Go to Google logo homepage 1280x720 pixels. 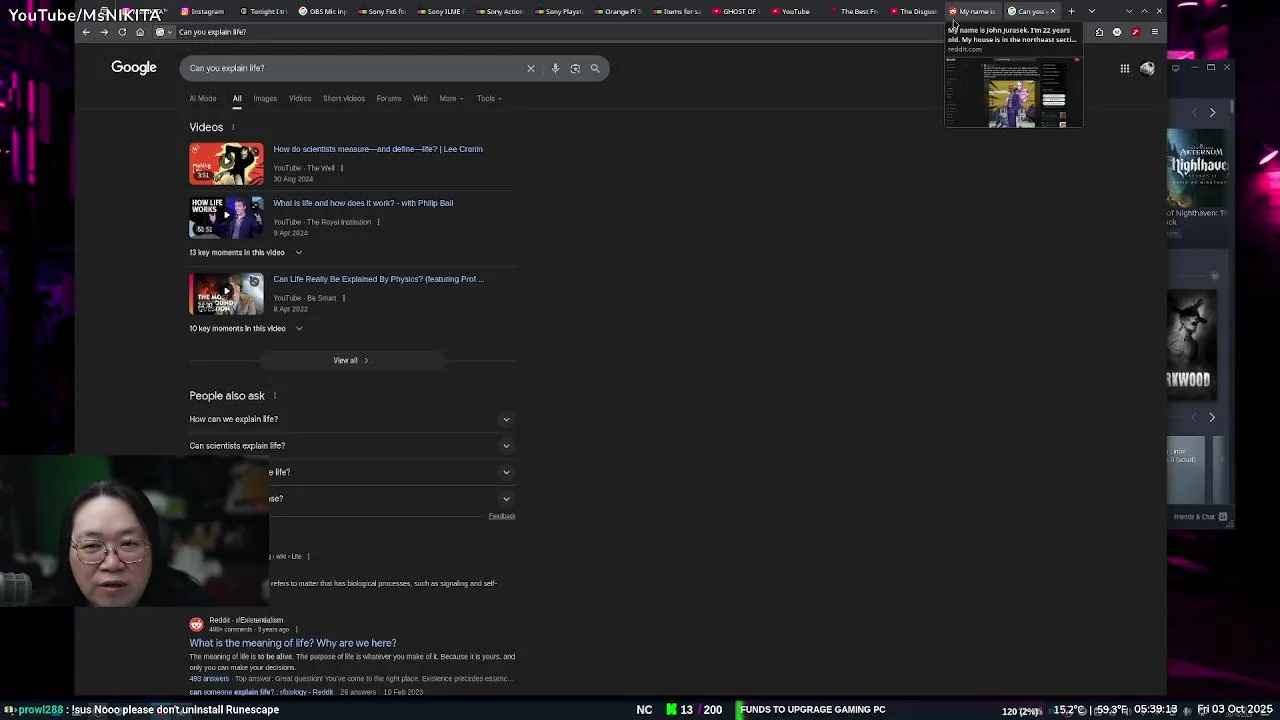(134, 67)
